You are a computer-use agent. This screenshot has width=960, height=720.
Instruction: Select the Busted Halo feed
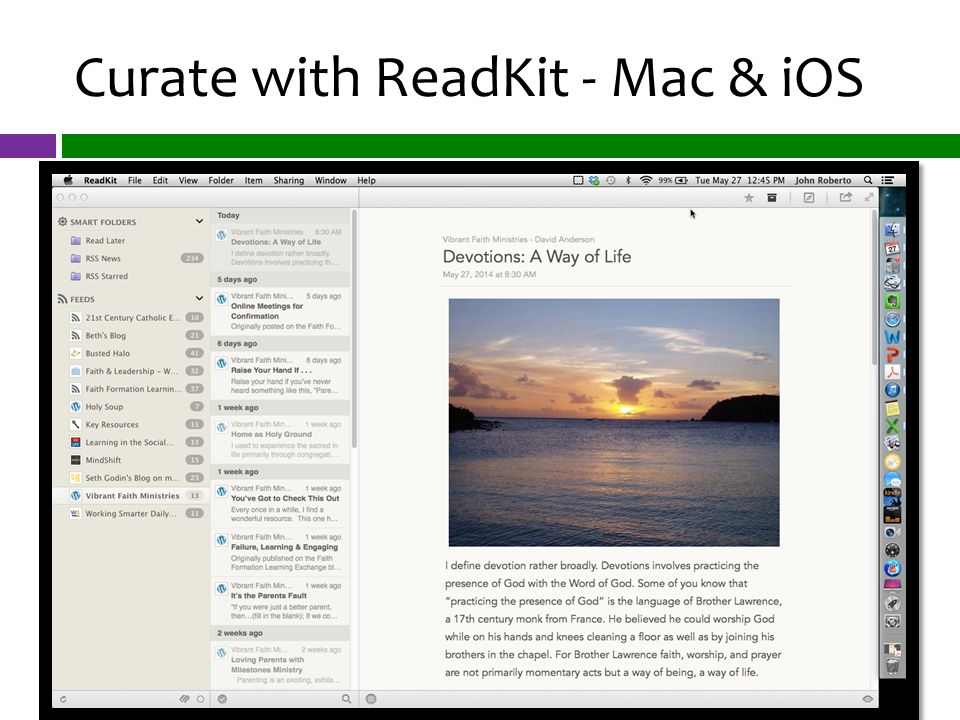pos(131,353)
